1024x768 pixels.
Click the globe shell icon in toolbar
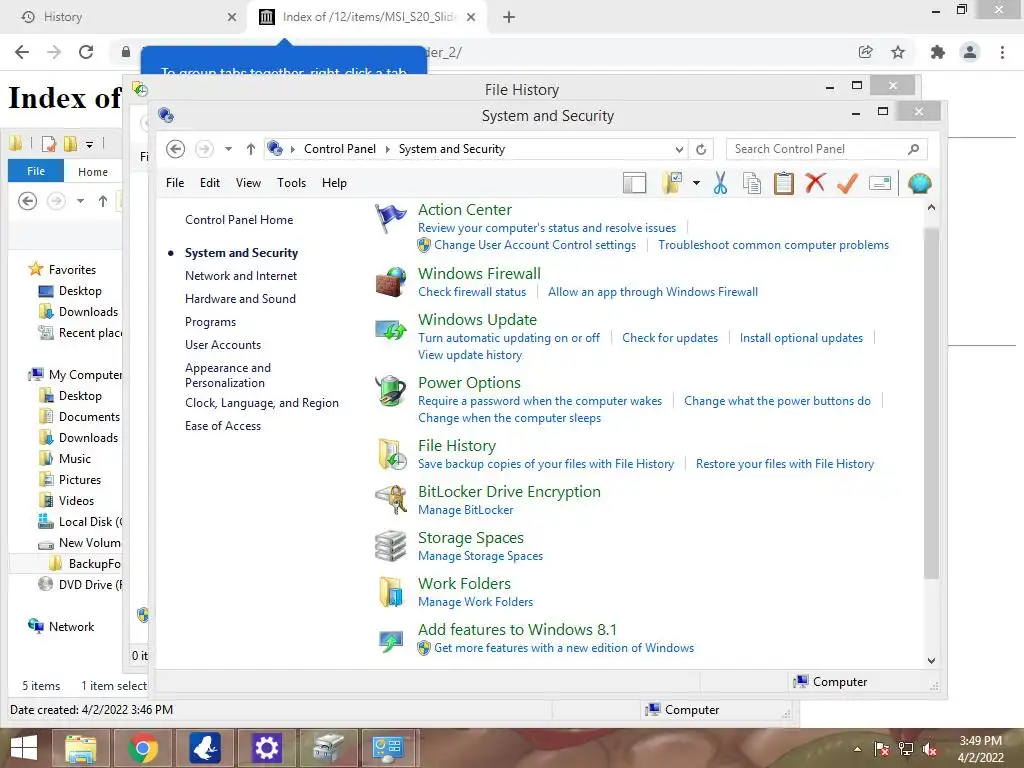pyautogui.click(x=919, y=184)
